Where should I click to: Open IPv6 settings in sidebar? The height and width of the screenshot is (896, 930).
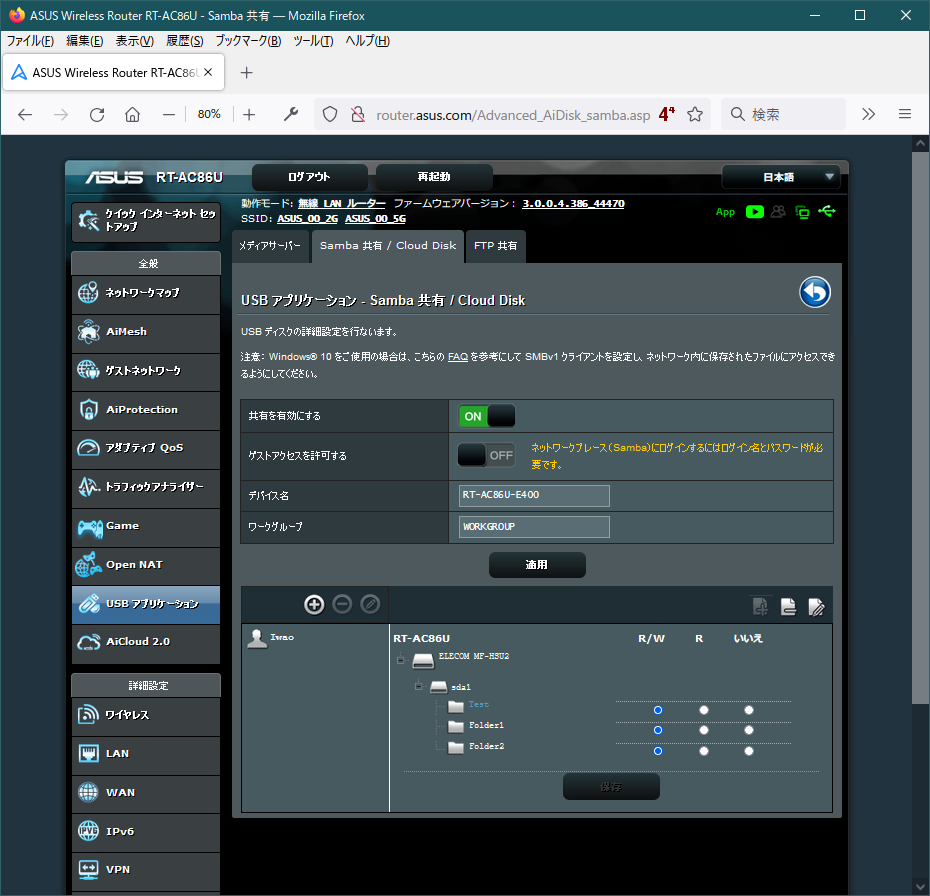[x=146, y=832]
